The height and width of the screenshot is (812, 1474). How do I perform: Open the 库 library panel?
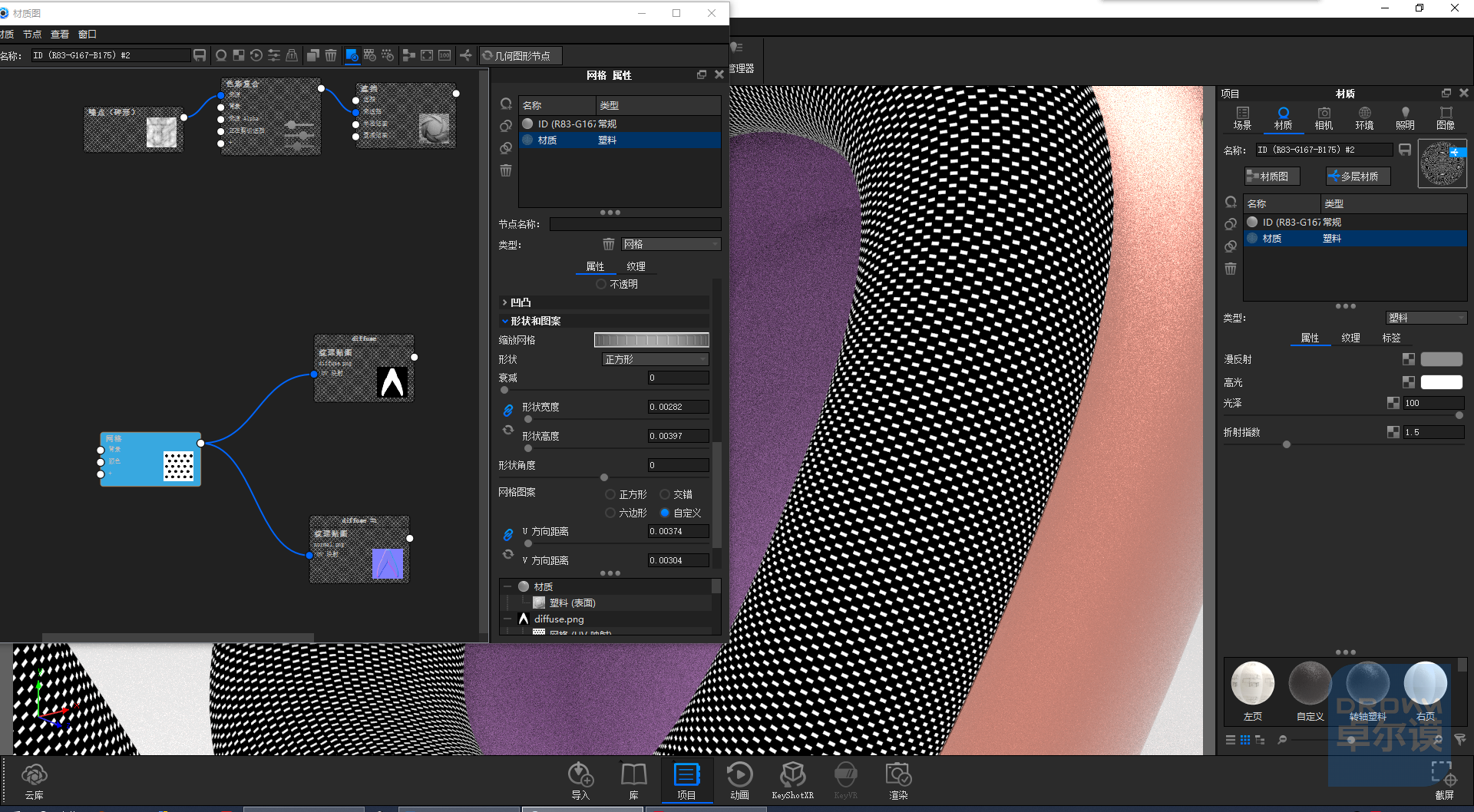(633, 781)
